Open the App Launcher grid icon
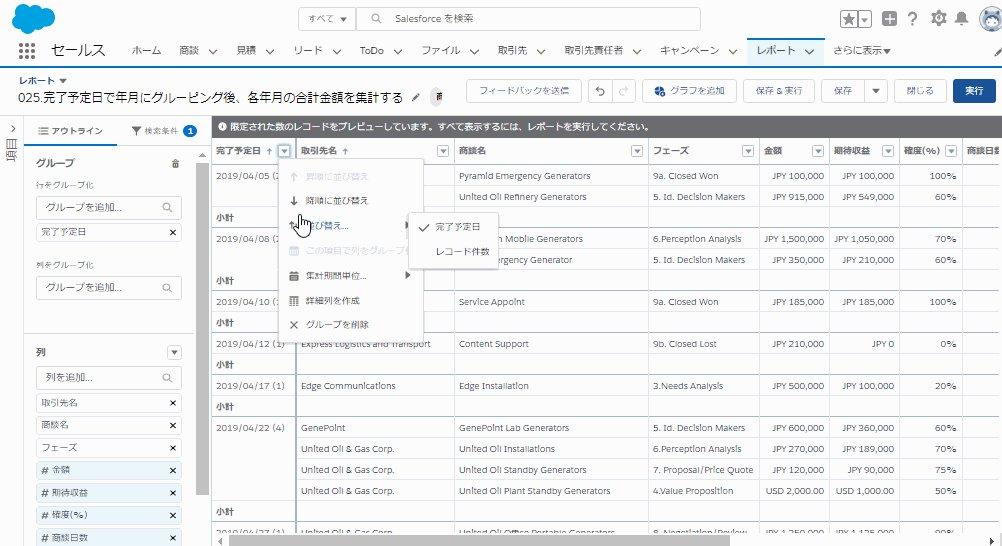 coord(27,51)
